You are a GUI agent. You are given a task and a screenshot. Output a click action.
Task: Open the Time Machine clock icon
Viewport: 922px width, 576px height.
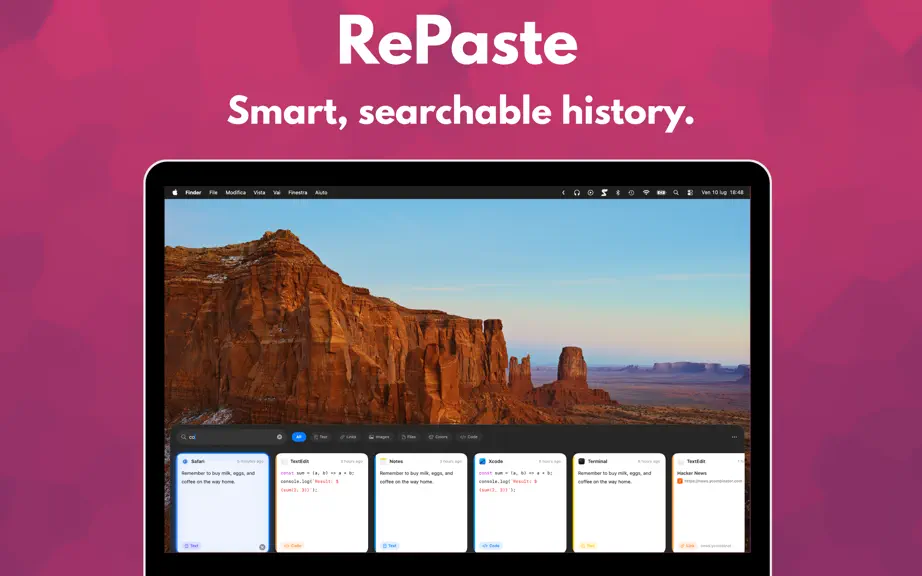tap(631, 192)
